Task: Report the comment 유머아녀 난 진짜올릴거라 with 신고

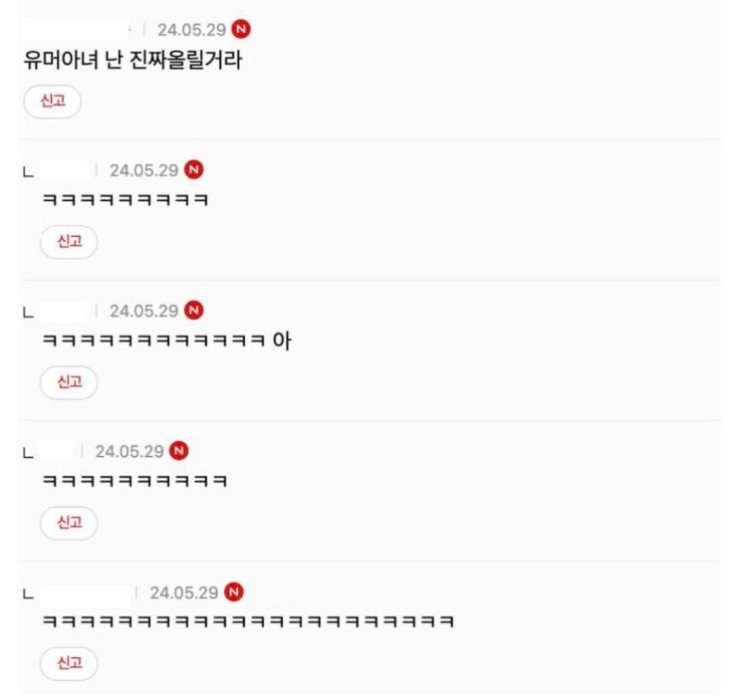Action: point(52,101)
